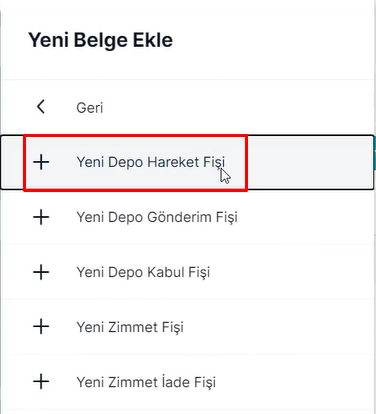Screen dimensions: 376x414
Task: Click empty space right of Yeni Depo Kabul Fişi
Action: click(292, 272)
